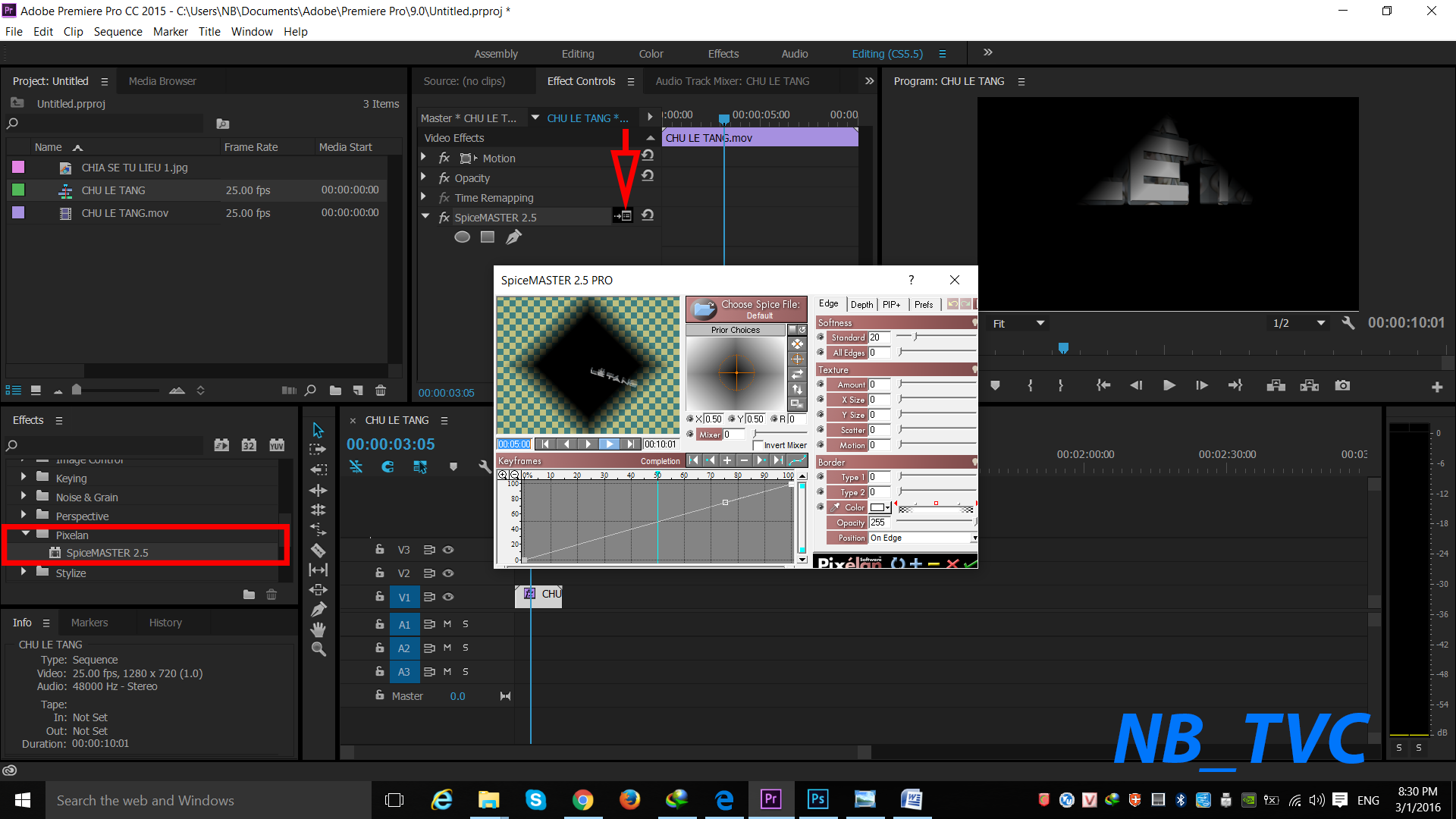The image size is (1456, 819).
Task: Open the Fit zoom level dropdown
Action: pyautogui.click(x=1018, y=324)
